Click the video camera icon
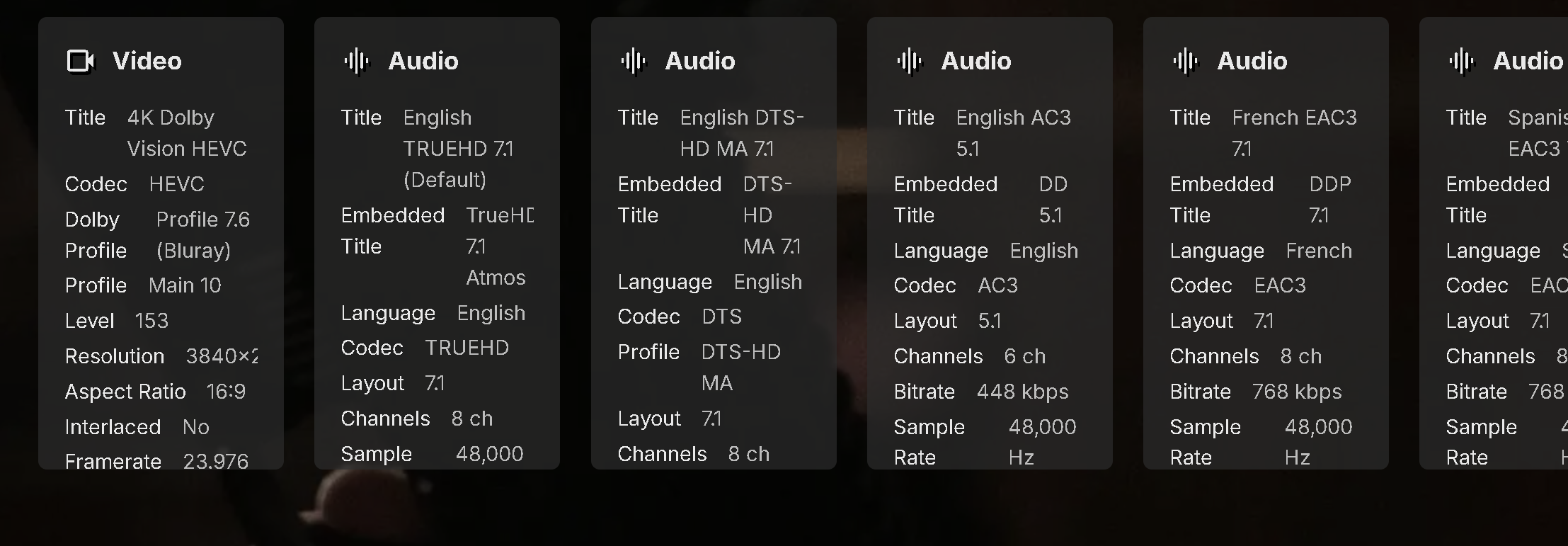1568x546 pixels. point(80,62)
